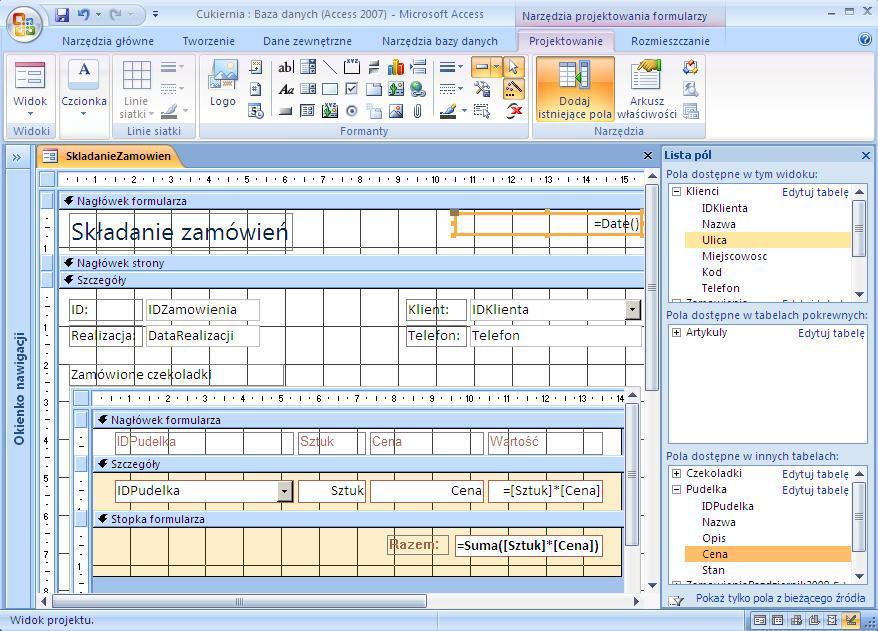Toggle the Select objects pointer tool
The image size is (878, 631).
513,68
